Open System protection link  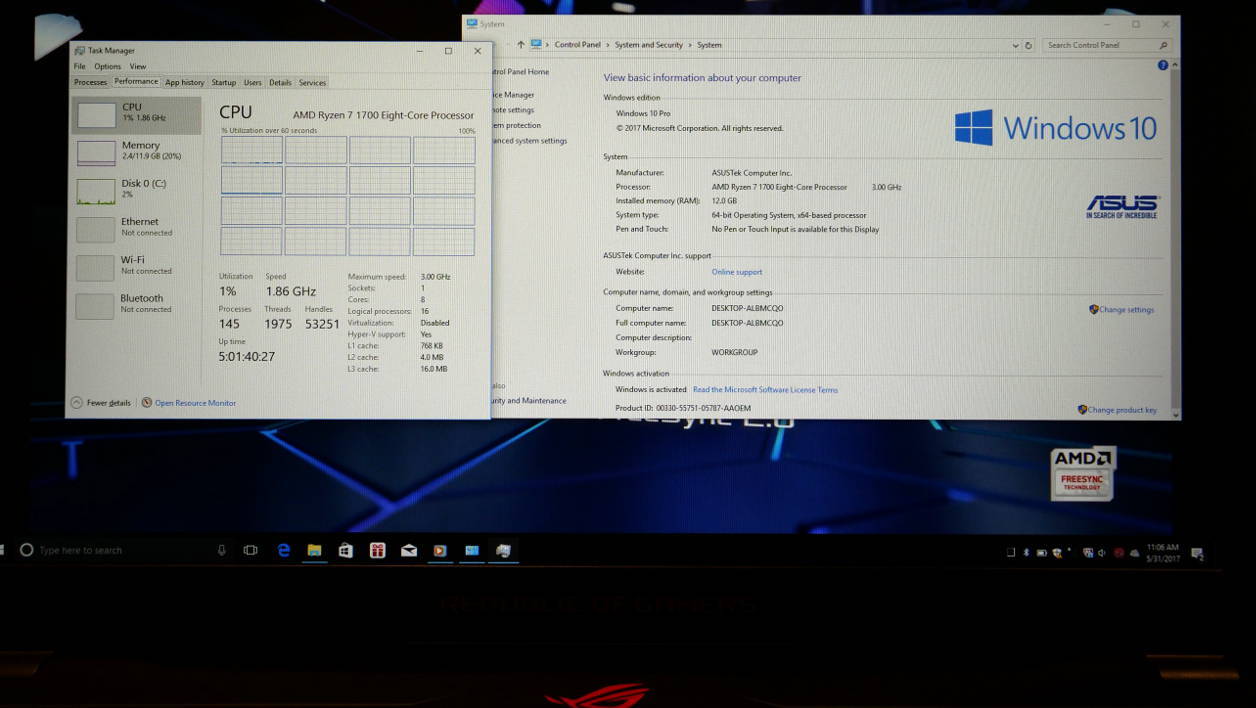point(516,125)
